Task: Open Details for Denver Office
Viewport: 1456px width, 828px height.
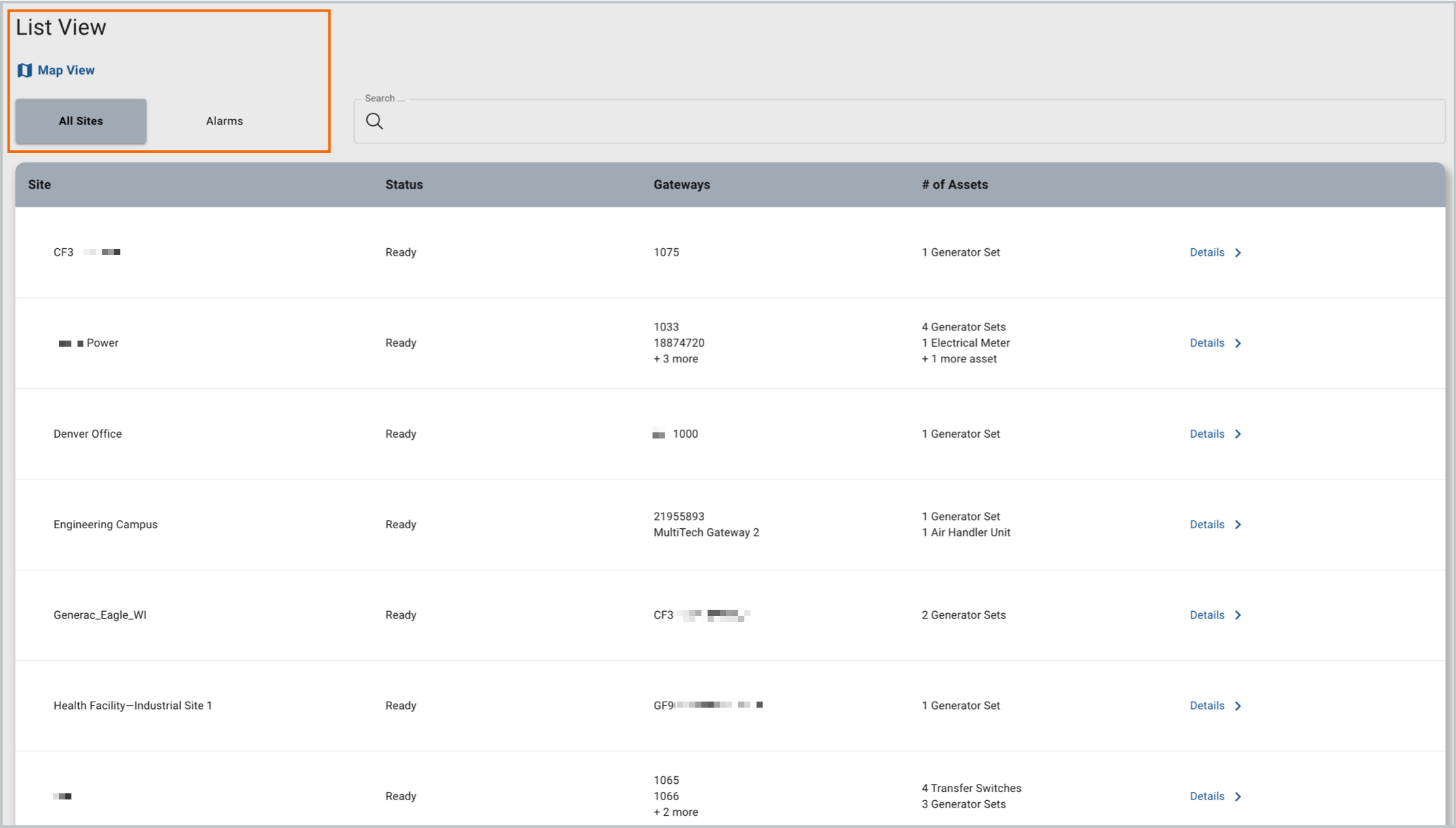Action: [x=1207, y=434]
